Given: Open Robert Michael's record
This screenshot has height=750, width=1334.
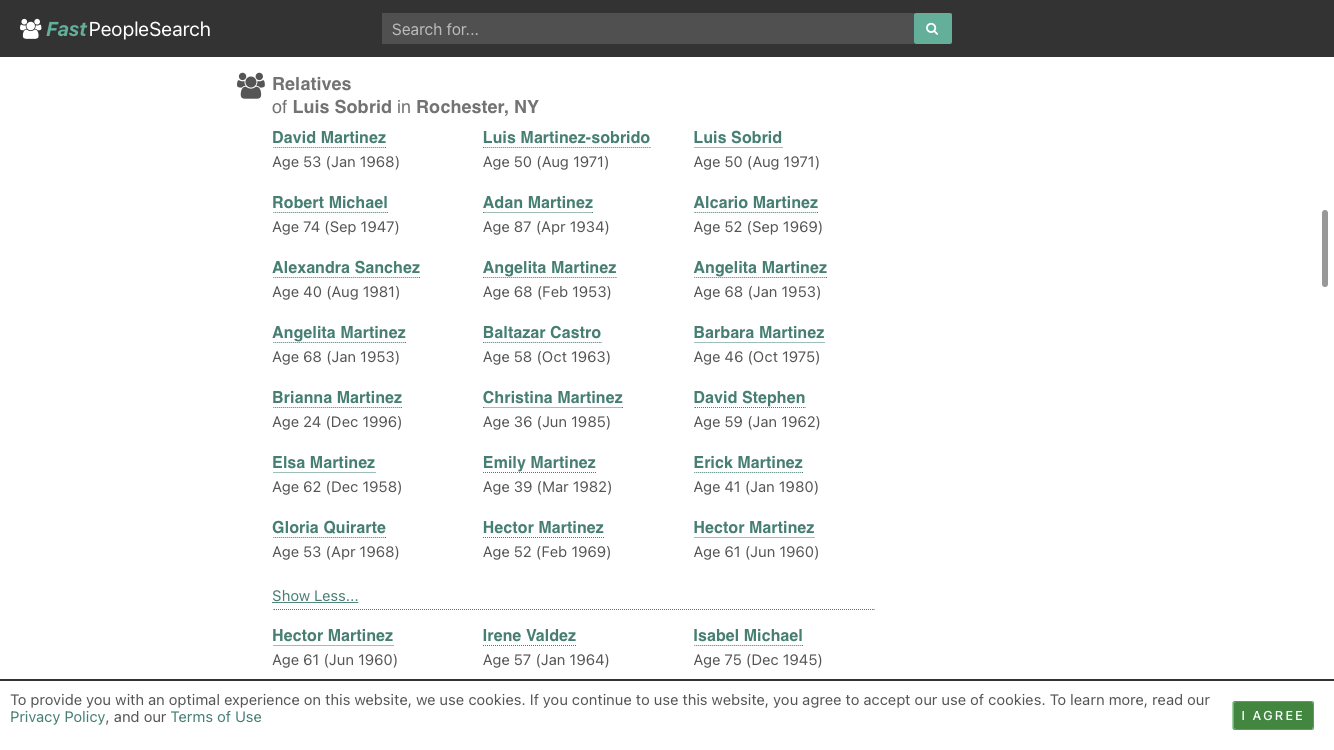Looking at the screenshot, I should (330, 203).
